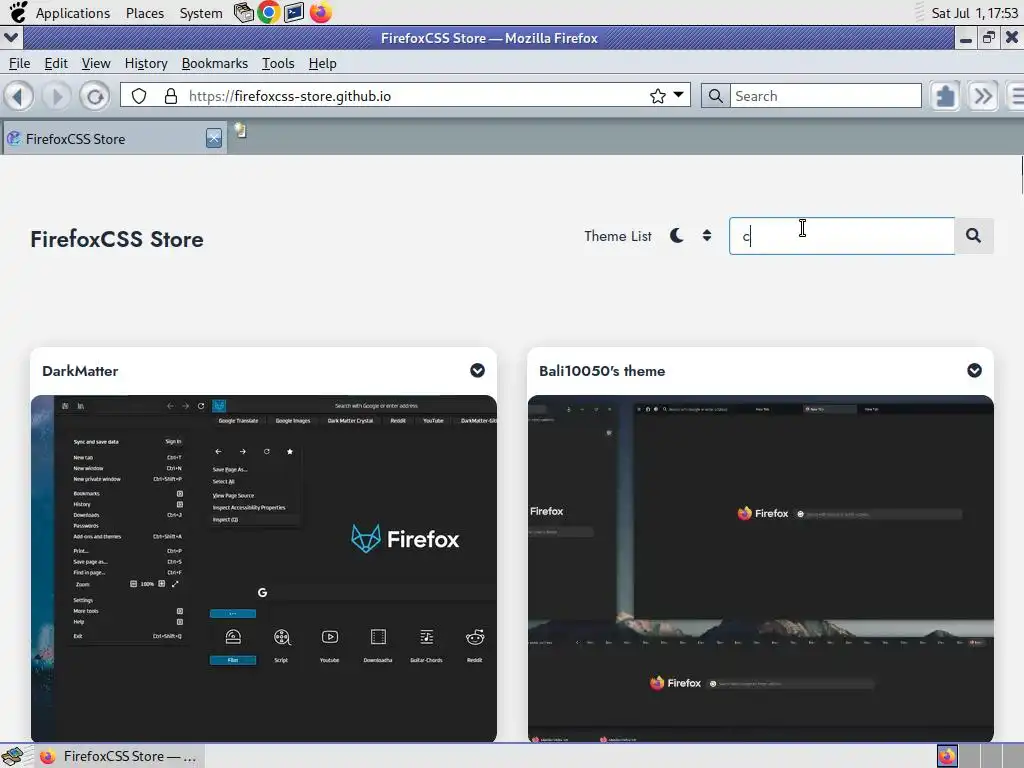Screen dimensions: 1024x768
Task: Click the GNOME foot logo icon
Action: (18, 12)
